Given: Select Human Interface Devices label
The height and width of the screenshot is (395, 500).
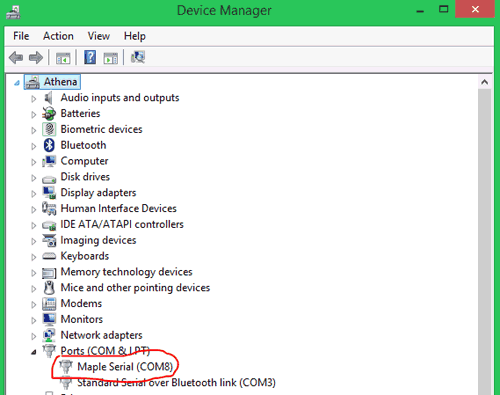Looking at the screenshot, I should tap(118, 209).
